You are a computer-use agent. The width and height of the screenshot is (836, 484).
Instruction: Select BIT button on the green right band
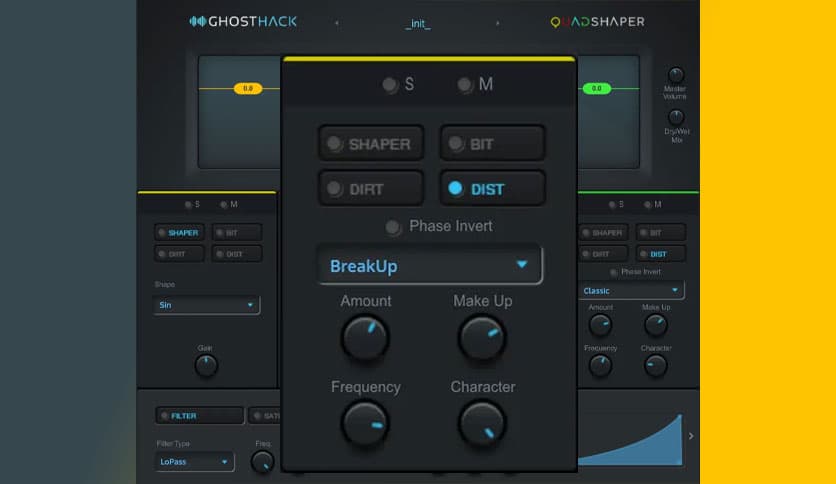tap(661, 233)
